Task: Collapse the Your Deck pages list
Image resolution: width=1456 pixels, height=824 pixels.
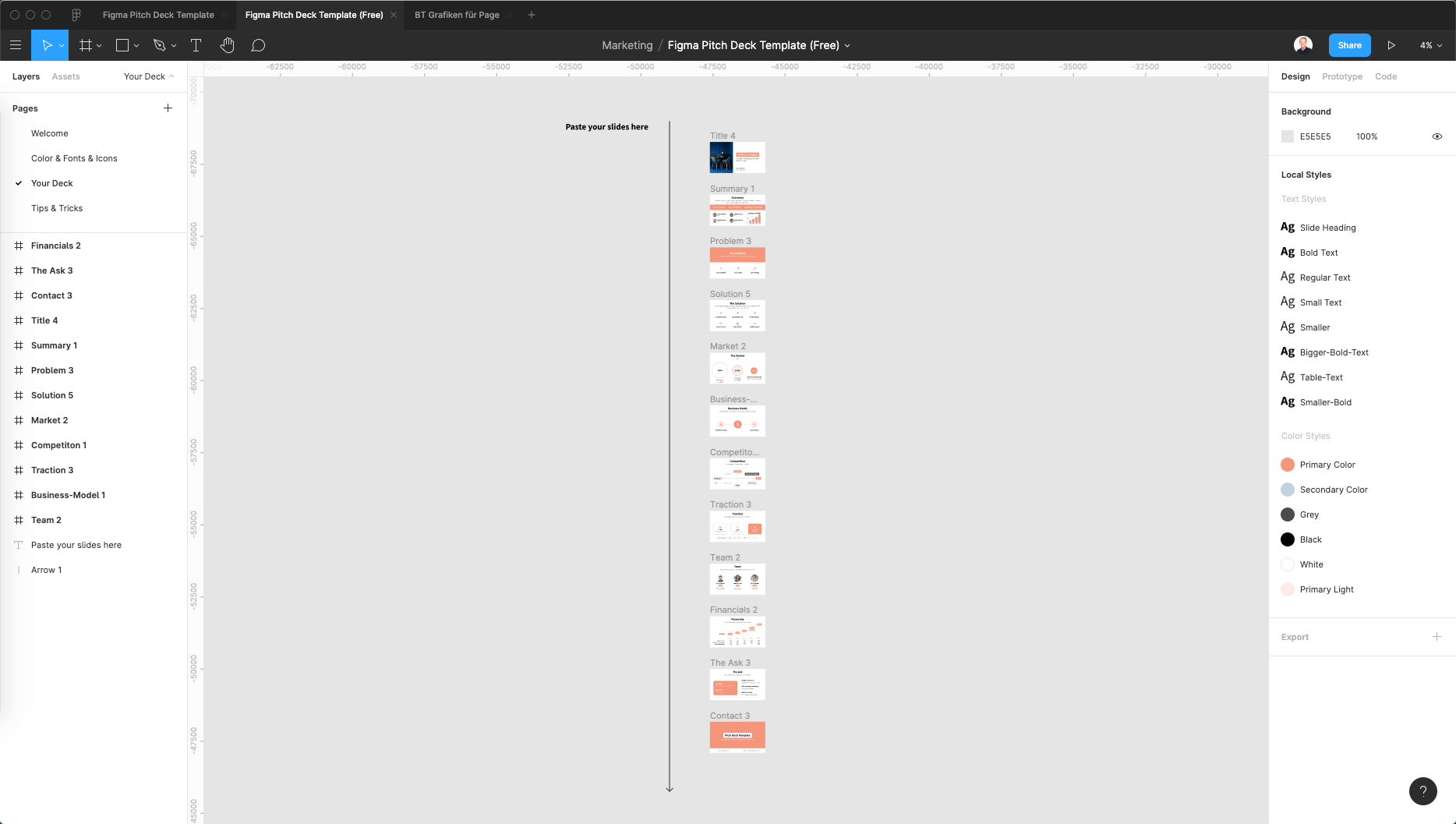Action: pyautogui.click(x=149, y=76)
